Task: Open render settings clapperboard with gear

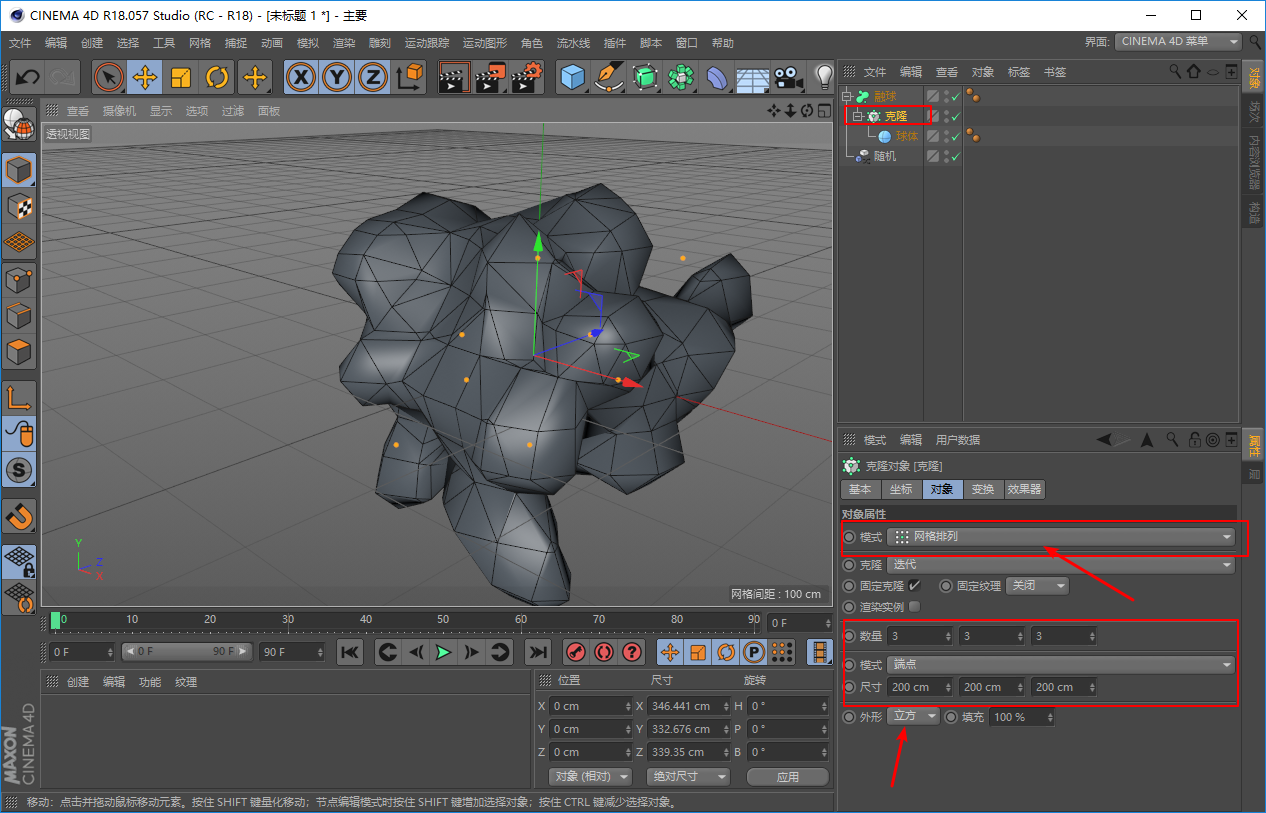Action: click(527, 77)
